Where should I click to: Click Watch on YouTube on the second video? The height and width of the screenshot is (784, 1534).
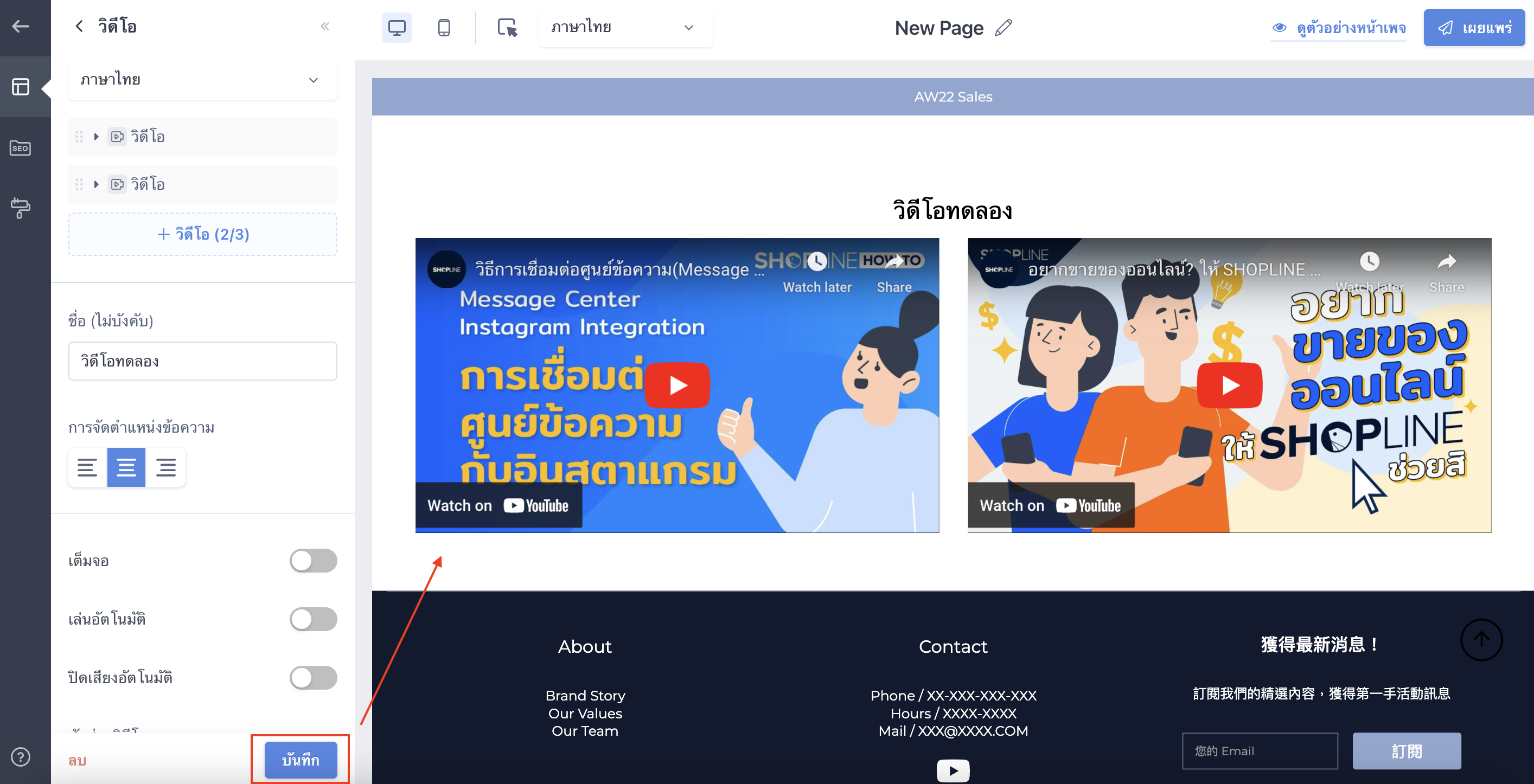click(1051, 505)
